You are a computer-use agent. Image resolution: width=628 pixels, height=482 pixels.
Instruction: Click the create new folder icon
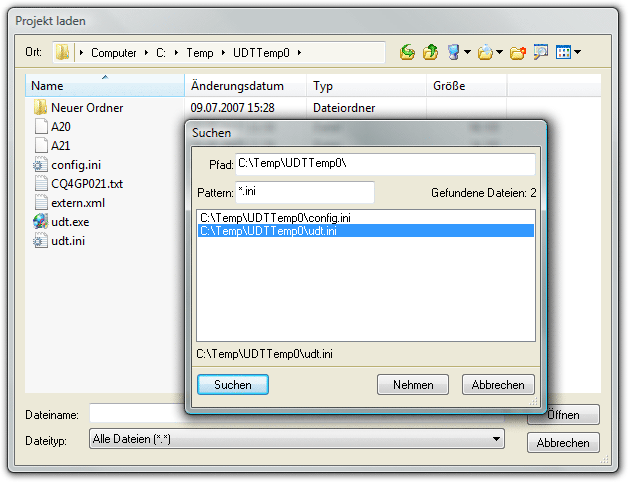coord(517,52)
